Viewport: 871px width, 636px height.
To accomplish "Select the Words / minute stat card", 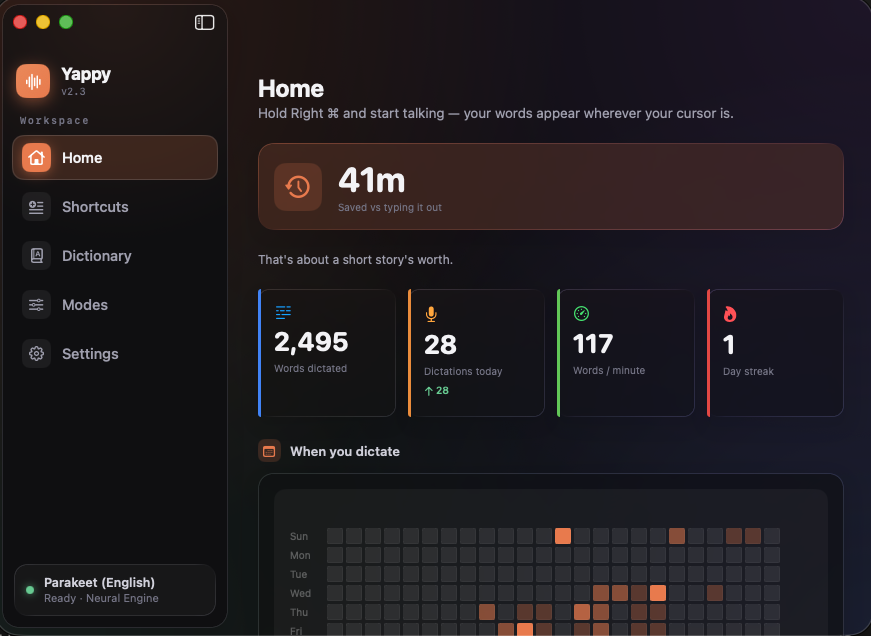I will (625, 353).
